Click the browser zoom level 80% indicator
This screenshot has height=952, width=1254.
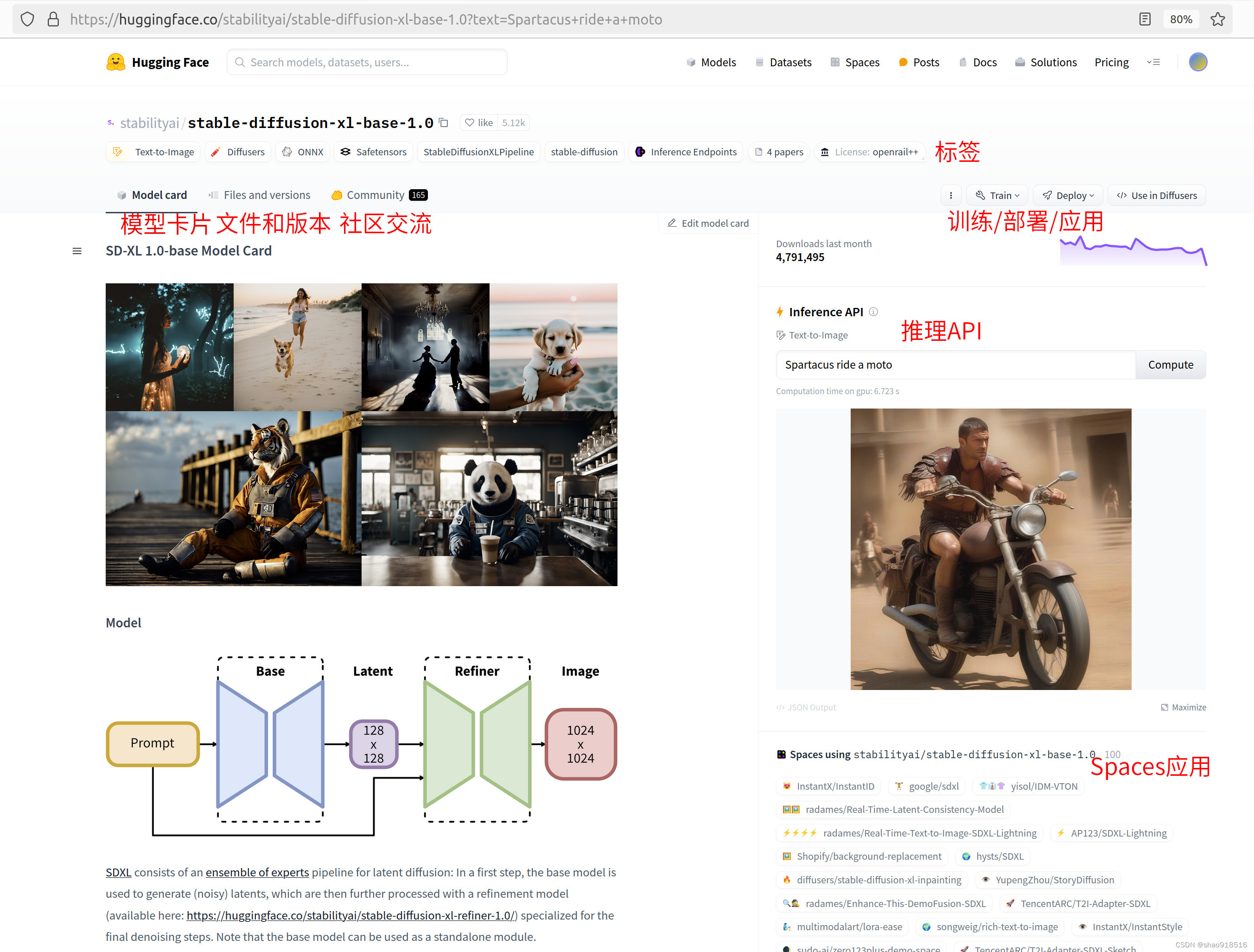[1181, 19]
